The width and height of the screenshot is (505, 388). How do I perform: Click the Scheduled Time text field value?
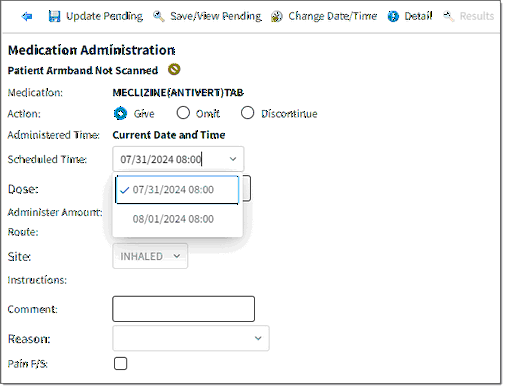tap(161, 159)
